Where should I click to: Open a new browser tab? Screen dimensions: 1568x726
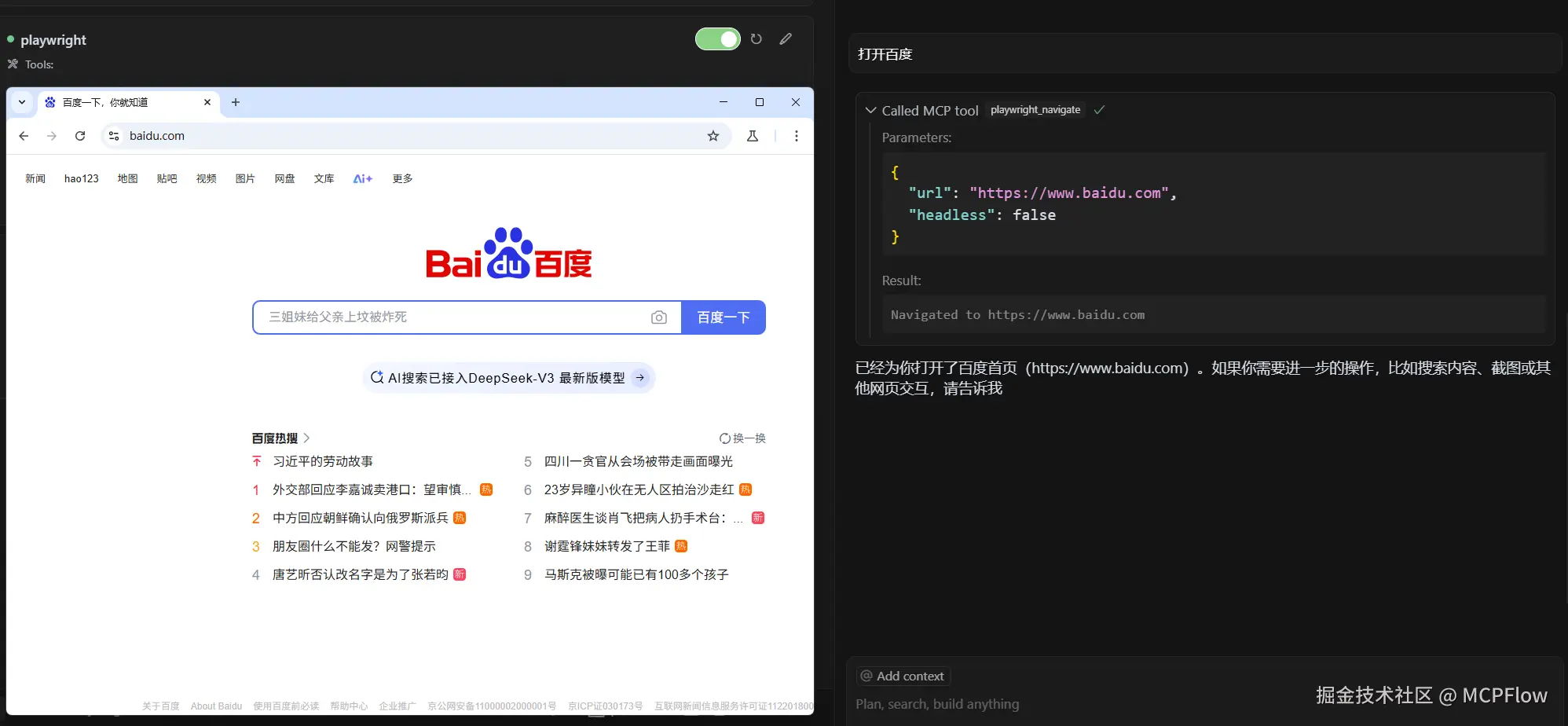[236, 102]
